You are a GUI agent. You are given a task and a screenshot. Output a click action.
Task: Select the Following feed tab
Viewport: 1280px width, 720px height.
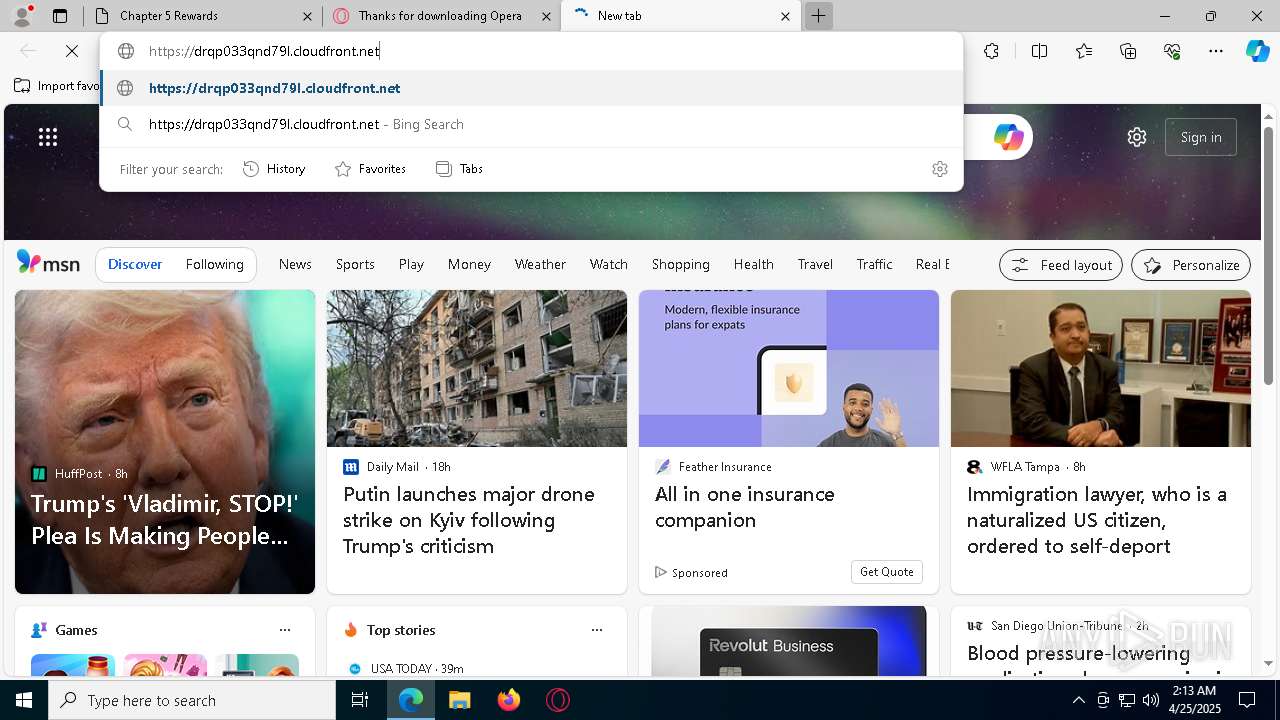pos(214,264)
